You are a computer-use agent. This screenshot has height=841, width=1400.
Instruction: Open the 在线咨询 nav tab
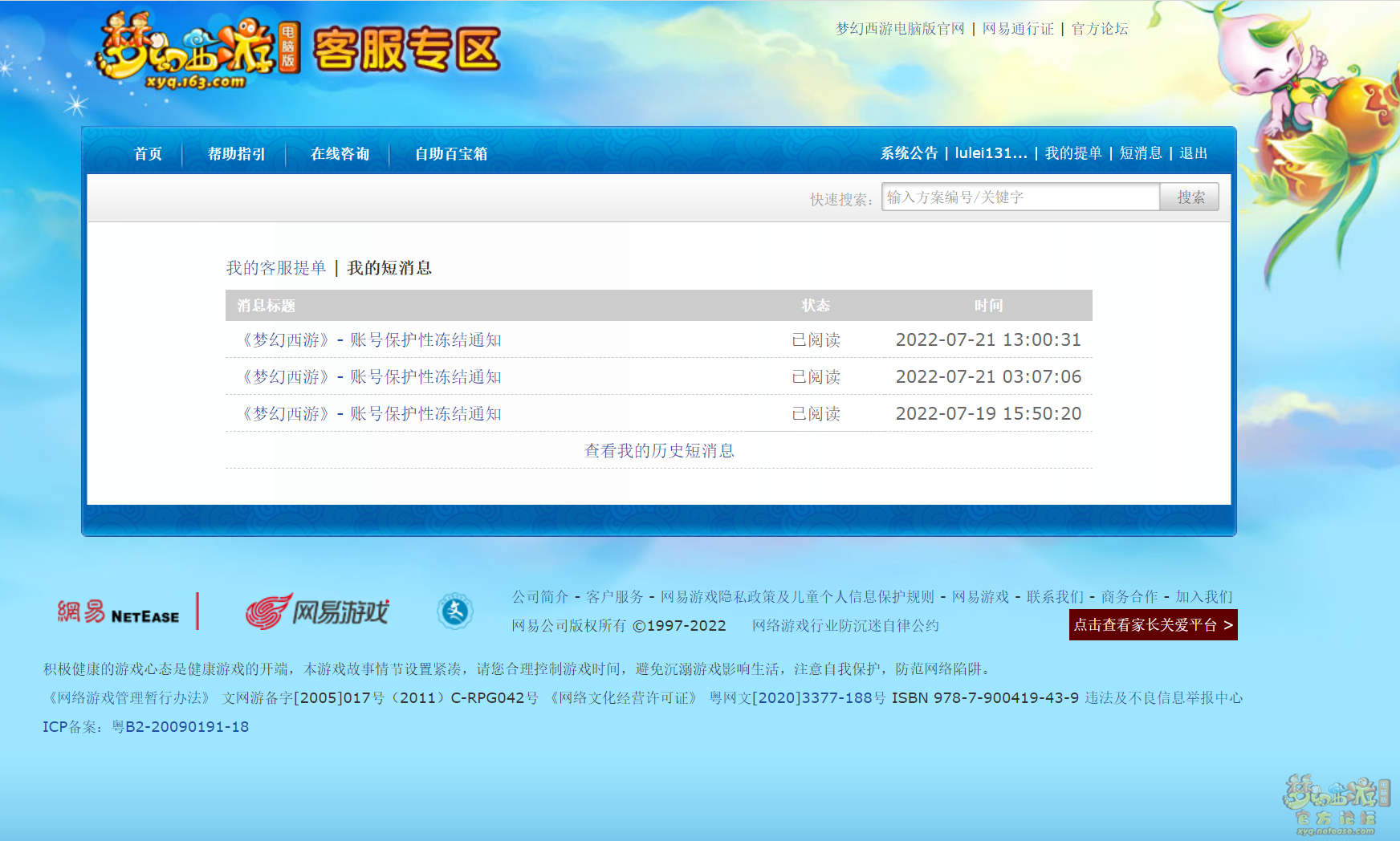(x=340, y=153)
